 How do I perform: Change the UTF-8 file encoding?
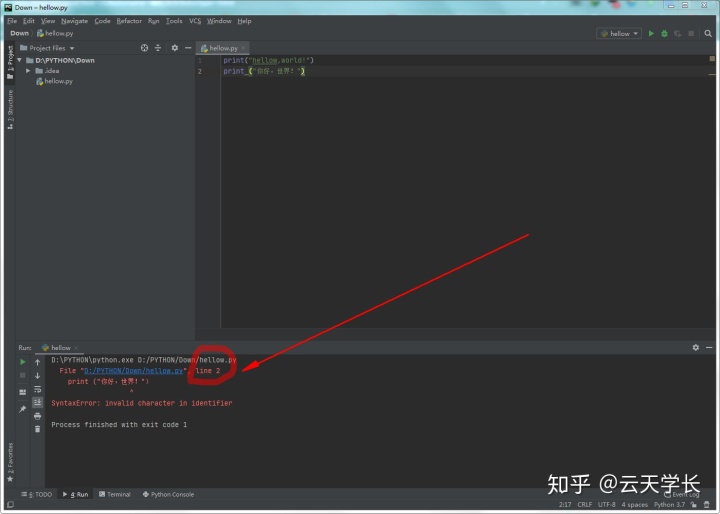pyautogui.click(x=607, y=504)
